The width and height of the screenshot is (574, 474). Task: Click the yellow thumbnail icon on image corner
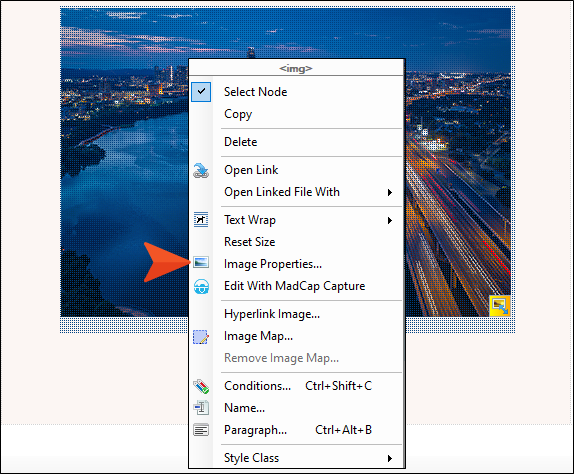[500, 306]
